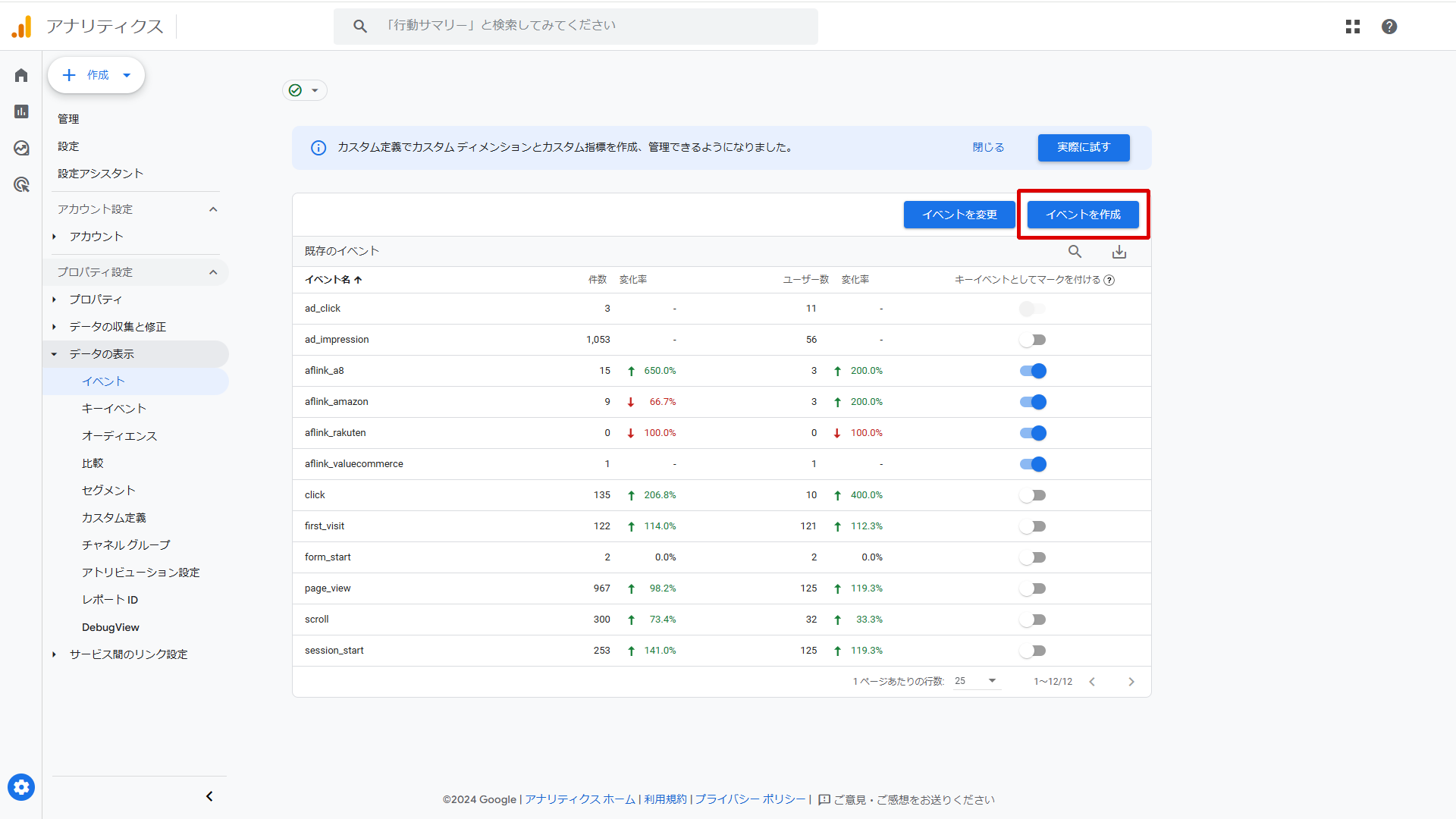Open the Advertising target icon

[21, 184]
